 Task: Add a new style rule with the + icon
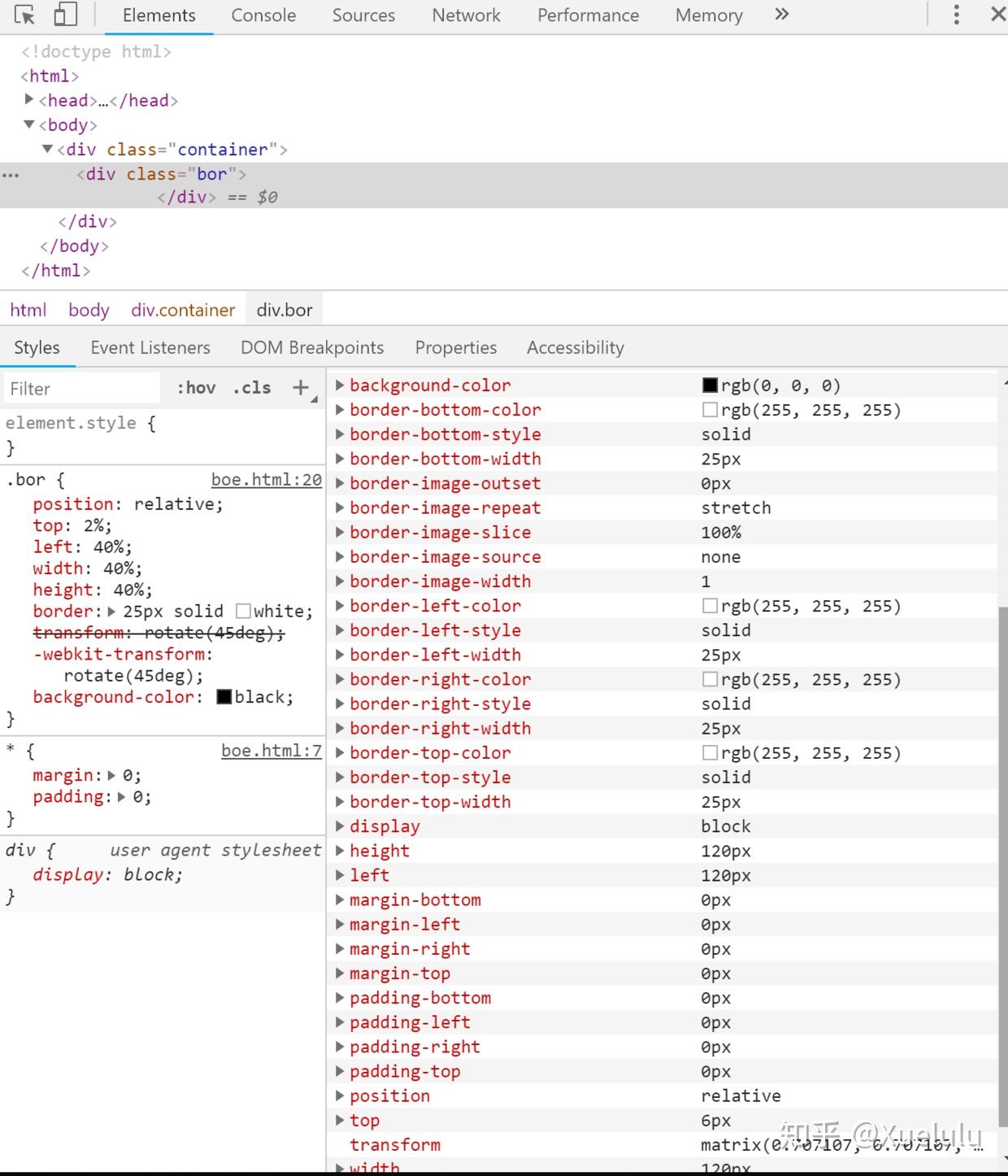pyautogui.click(x=300, y=388)
